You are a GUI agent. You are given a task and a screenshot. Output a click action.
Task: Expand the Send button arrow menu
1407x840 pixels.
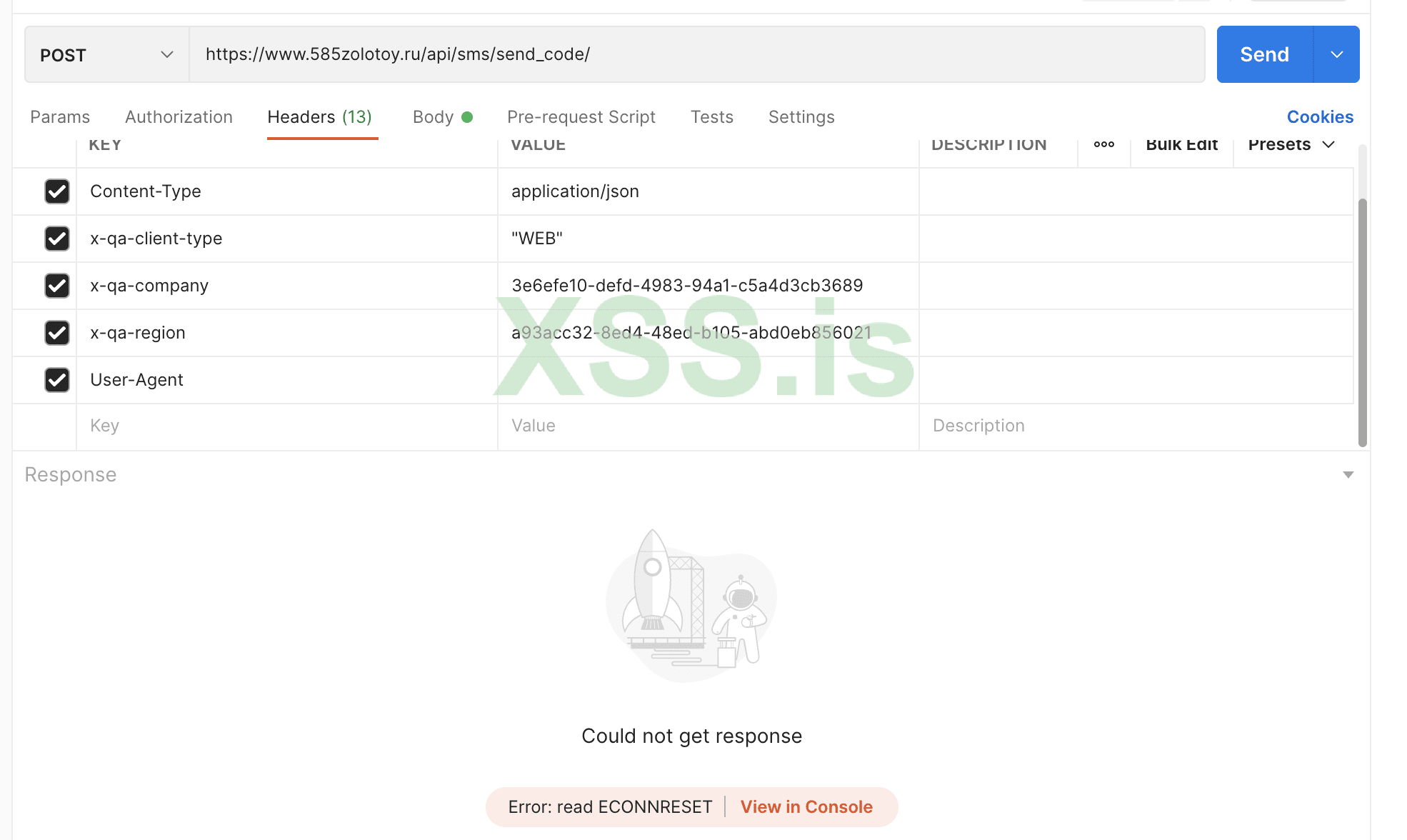1336,55
